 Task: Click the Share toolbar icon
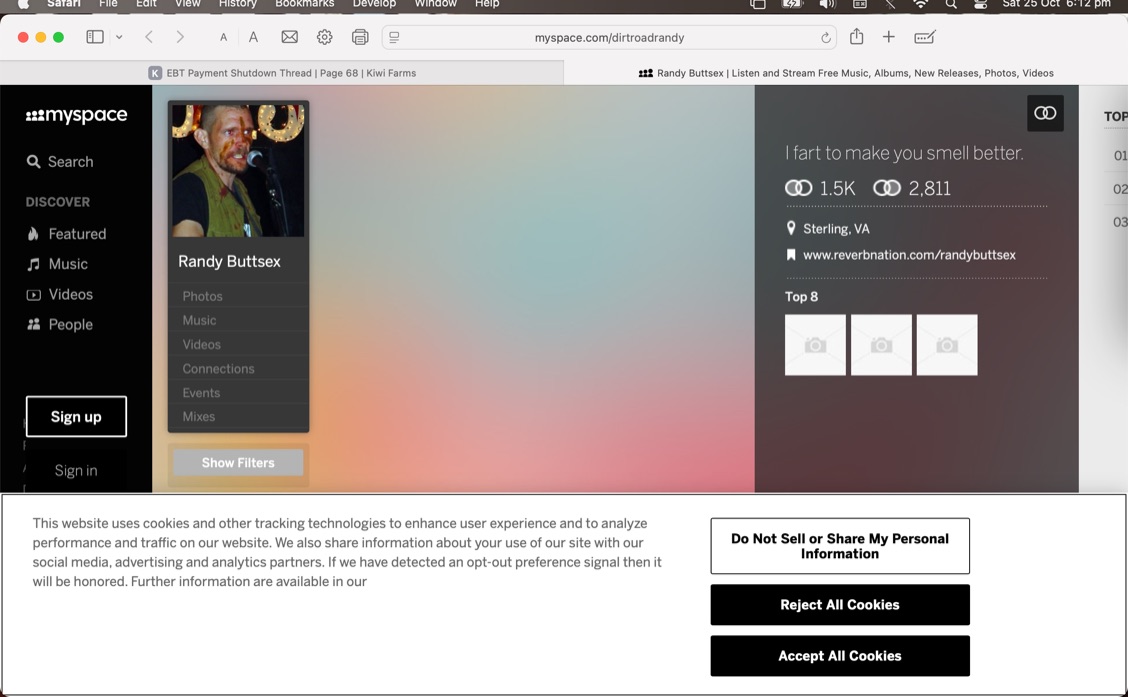tap(856, 36)
